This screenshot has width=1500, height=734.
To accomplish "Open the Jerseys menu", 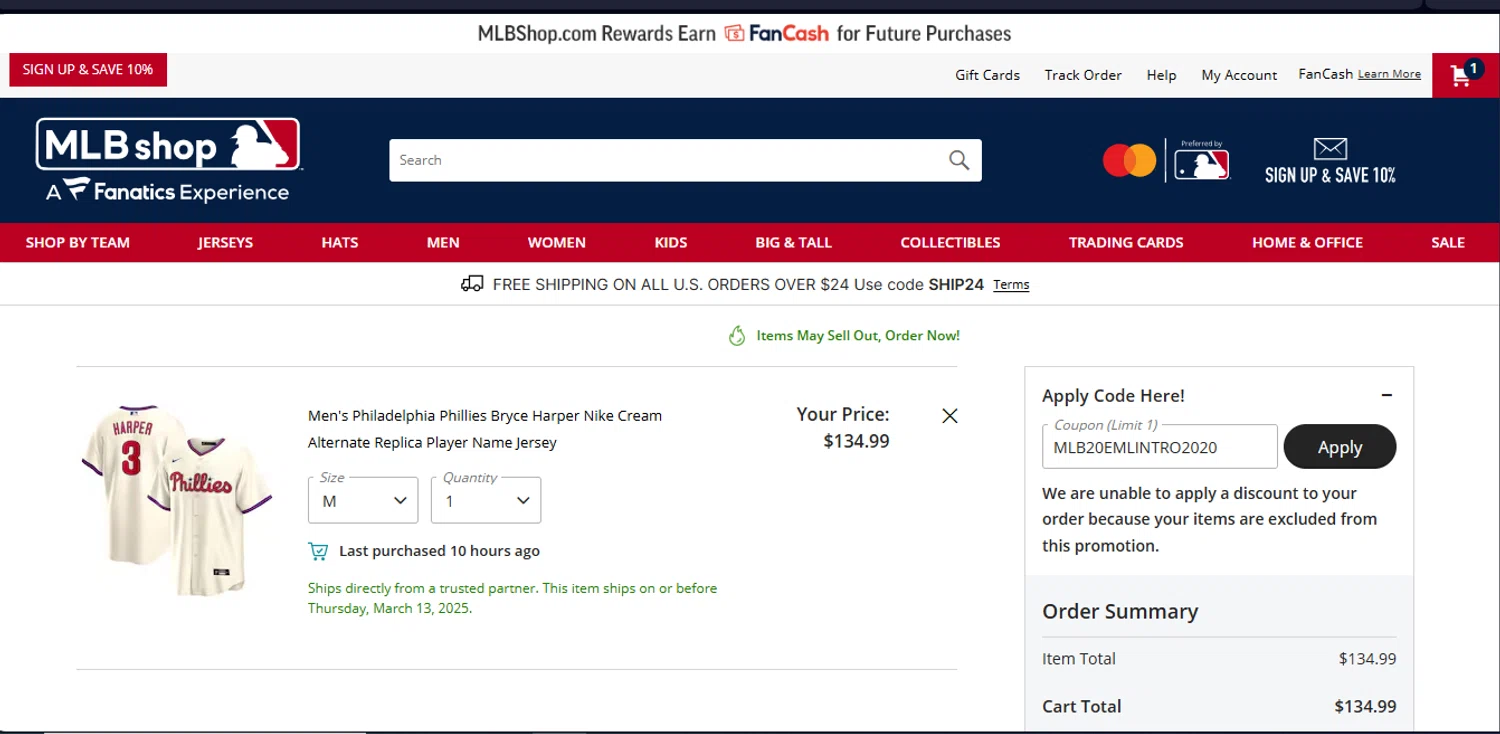I will click(225, 242).
